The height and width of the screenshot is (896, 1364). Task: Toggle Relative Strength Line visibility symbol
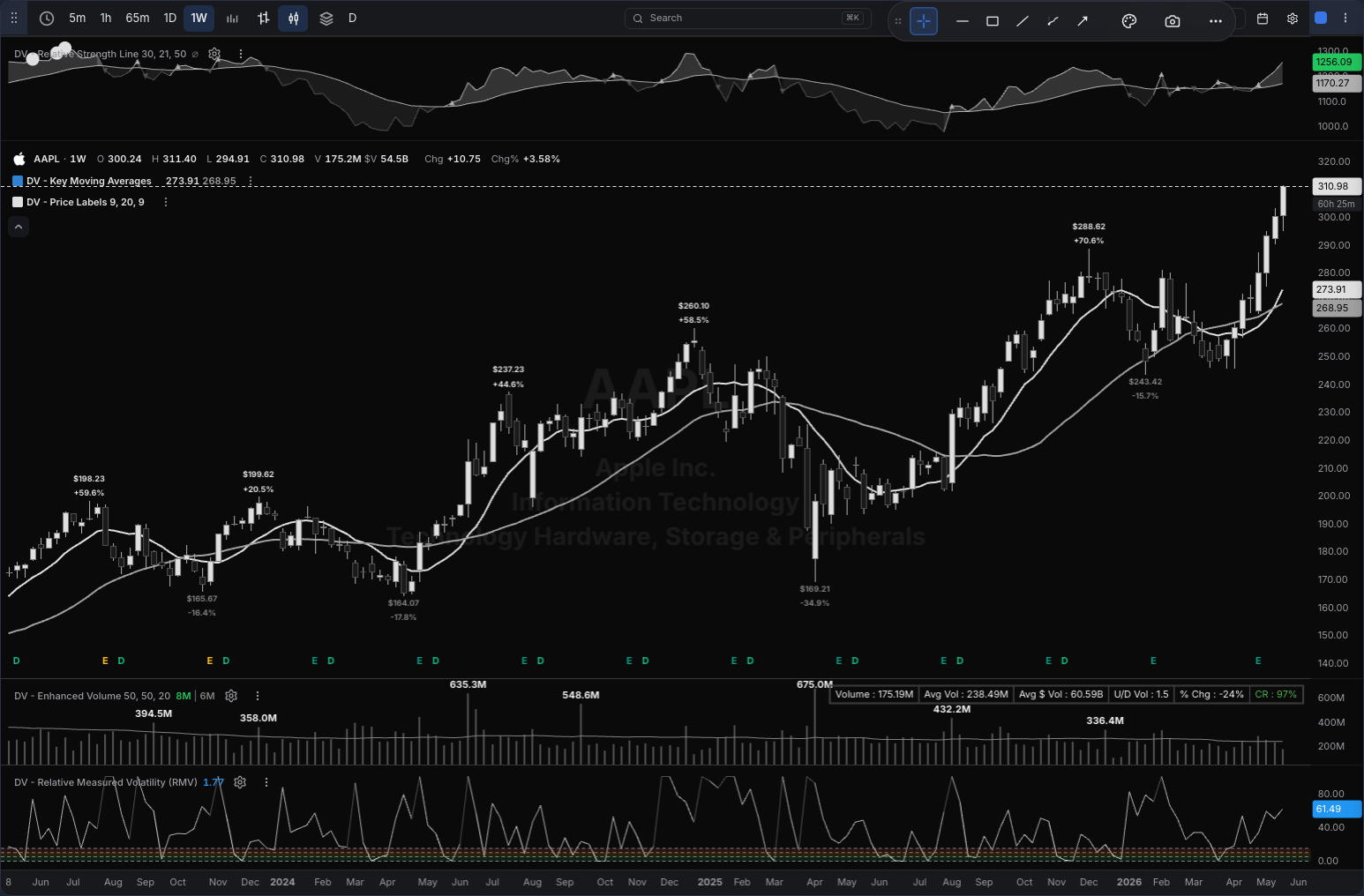coord(195,54)
